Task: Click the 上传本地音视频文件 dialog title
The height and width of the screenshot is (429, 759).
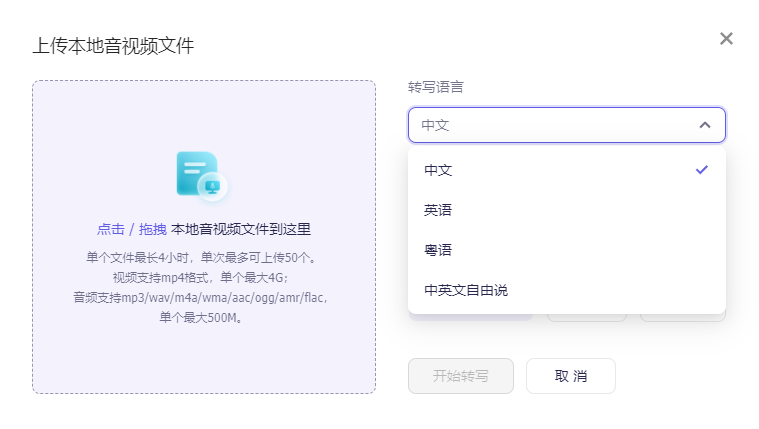Action: pos(113,45)
